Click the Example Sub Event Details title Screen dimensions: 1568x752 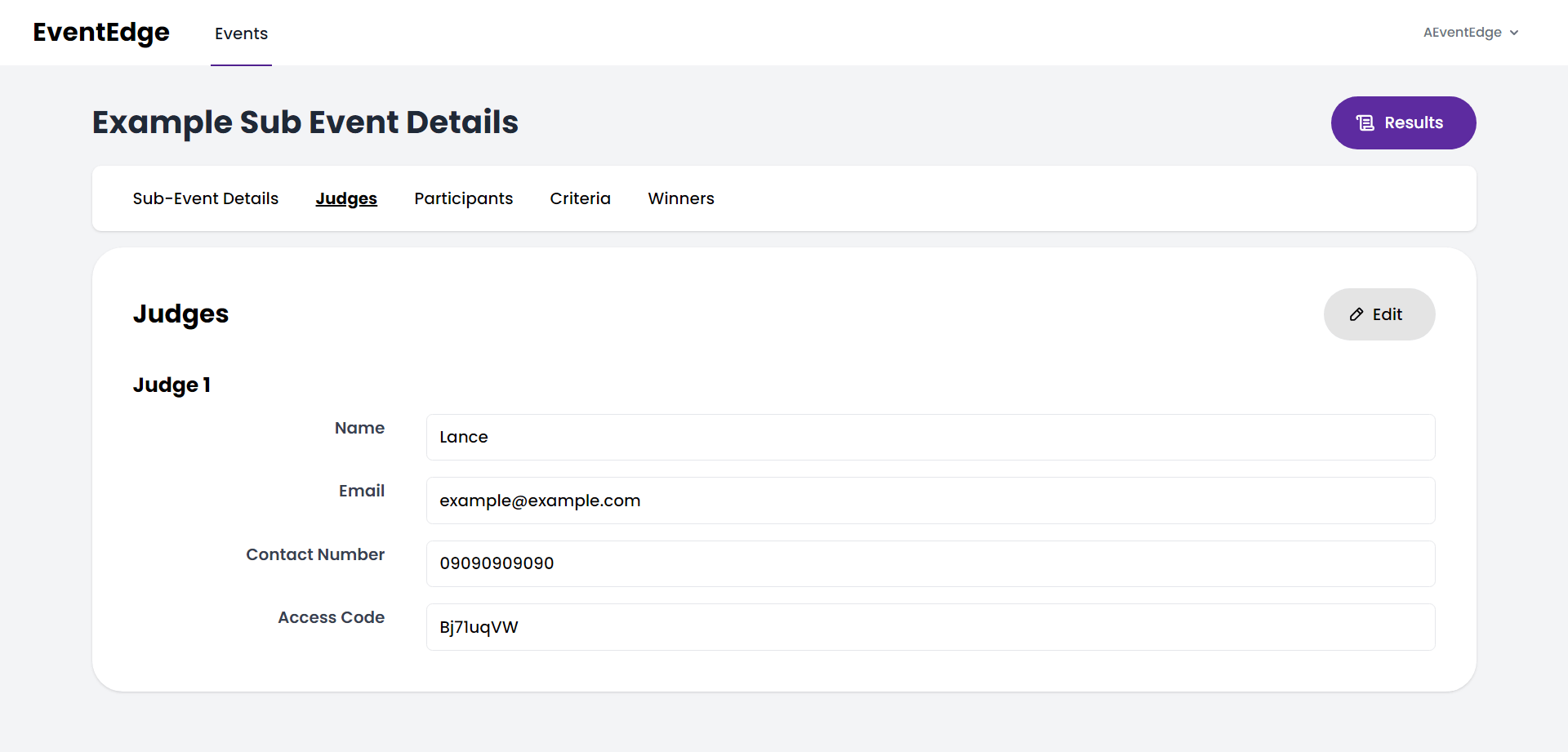pos(305,122)
